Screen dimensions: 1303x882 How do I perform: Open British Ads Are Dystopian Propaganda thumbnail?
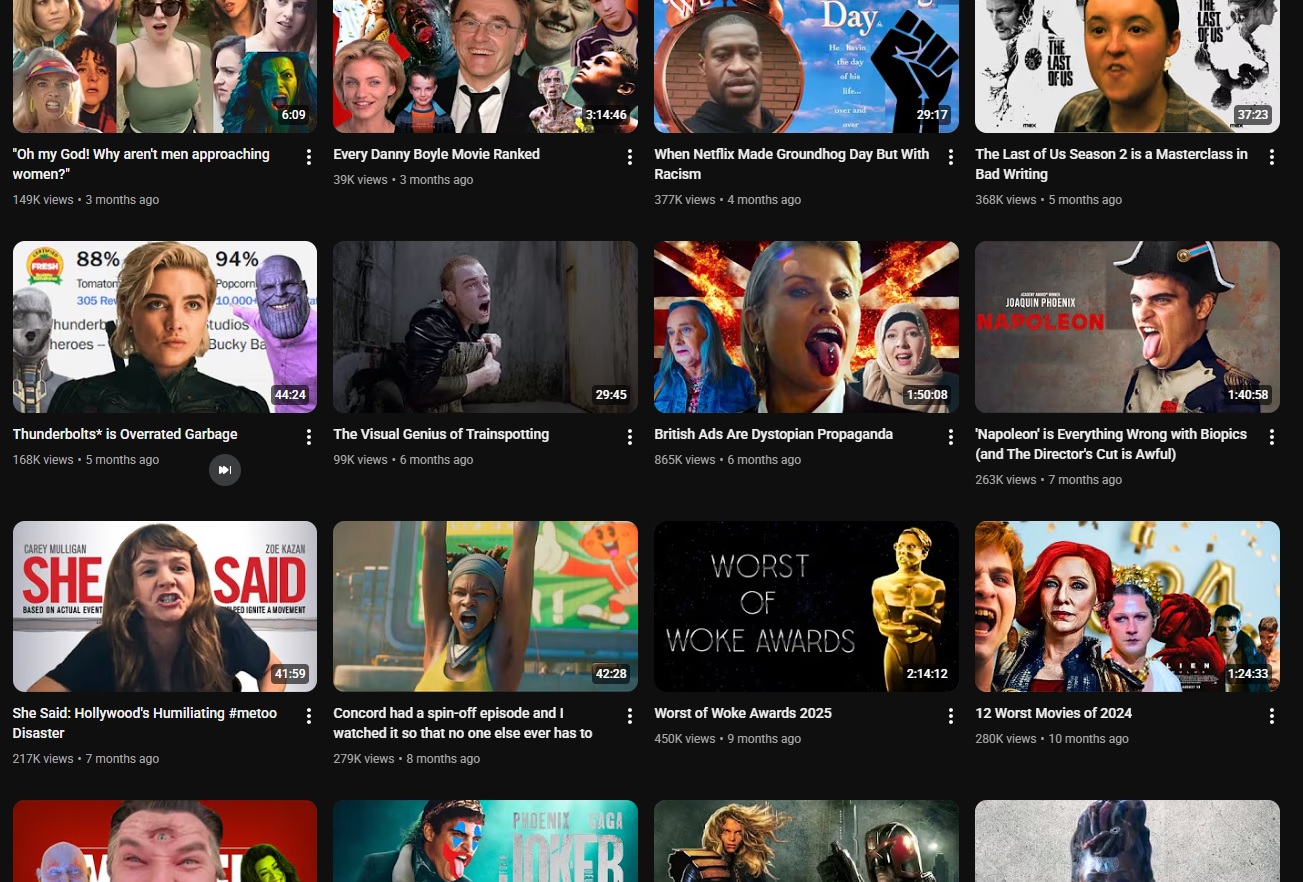click(806, 327)
